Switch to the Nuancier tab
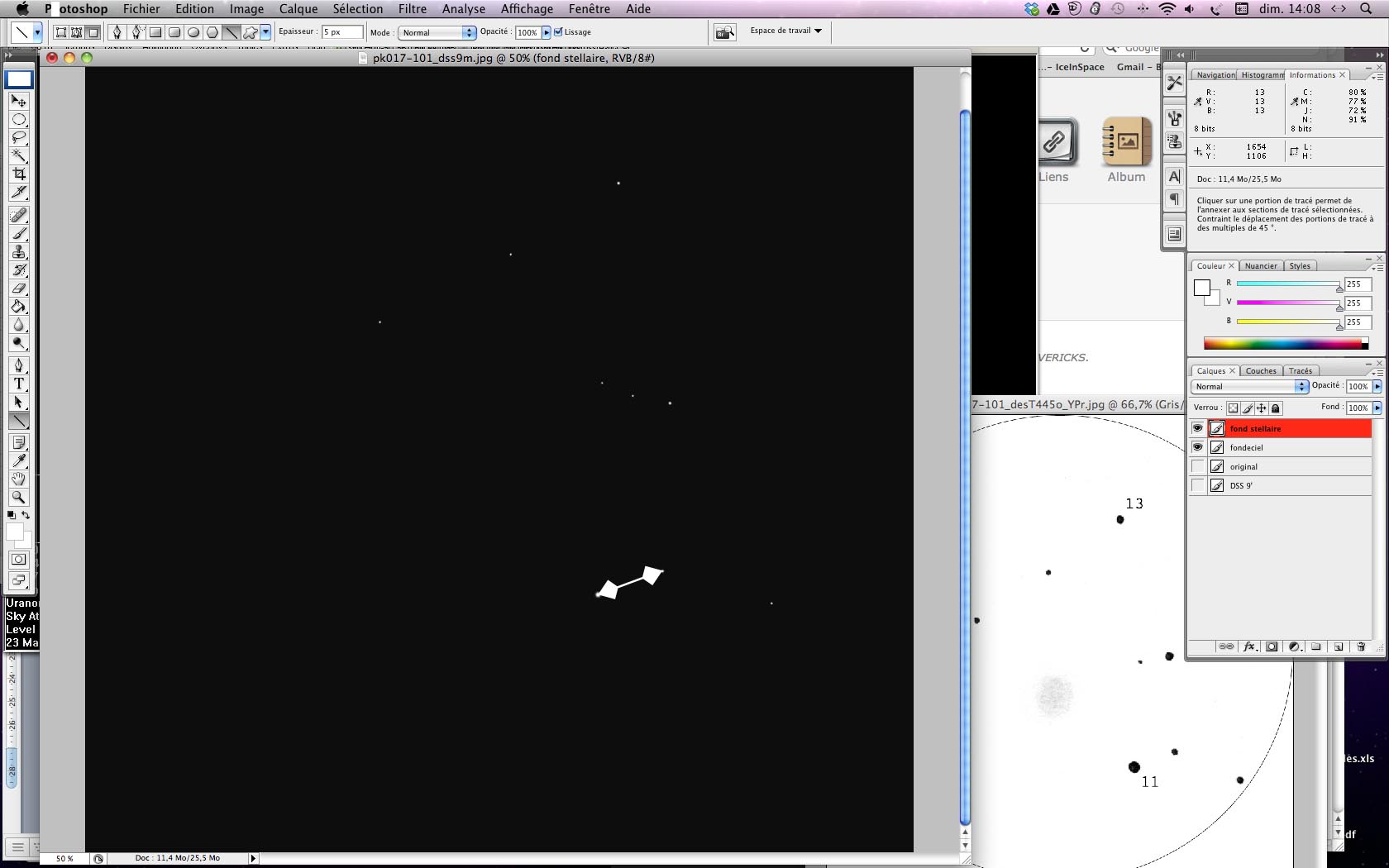1389x868 pixels. tap(1261, 265)
